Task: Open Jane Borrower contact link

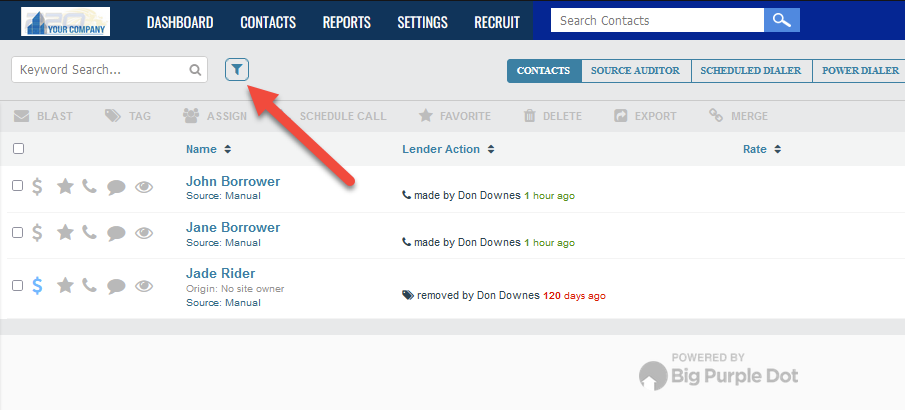Action: (x=233, y=228)
